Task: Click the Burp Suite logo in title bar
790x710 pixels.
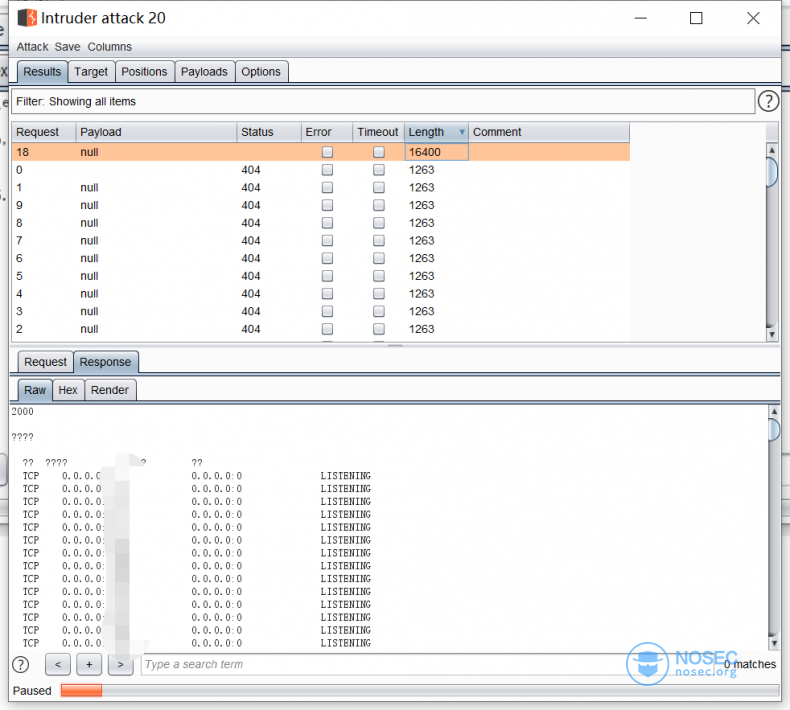Action: pyautogui.click(x=27, y=18)
